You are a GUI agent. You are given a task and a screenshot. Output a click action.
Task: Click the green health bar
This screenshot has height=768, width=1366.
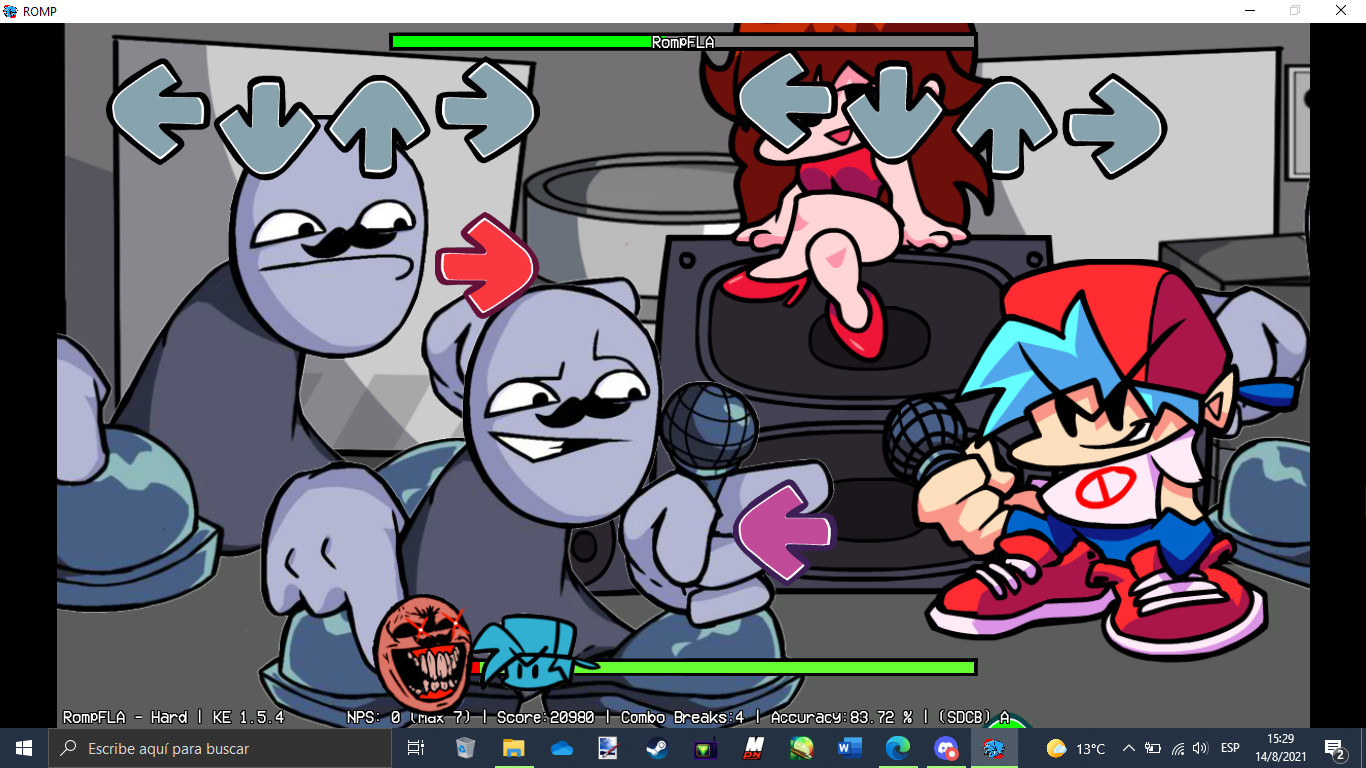[725, 667]
